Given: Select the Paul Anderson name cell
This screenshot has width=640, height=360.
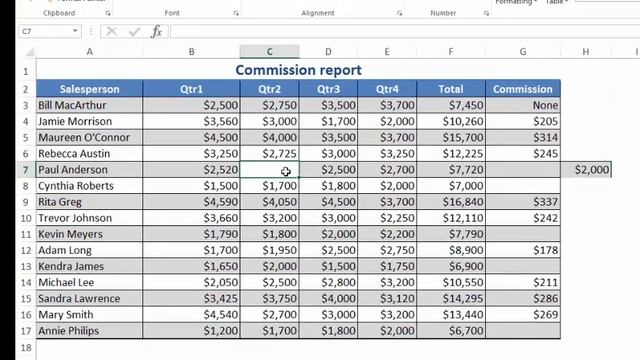Looking at the screenshot, I should (89, 169).
